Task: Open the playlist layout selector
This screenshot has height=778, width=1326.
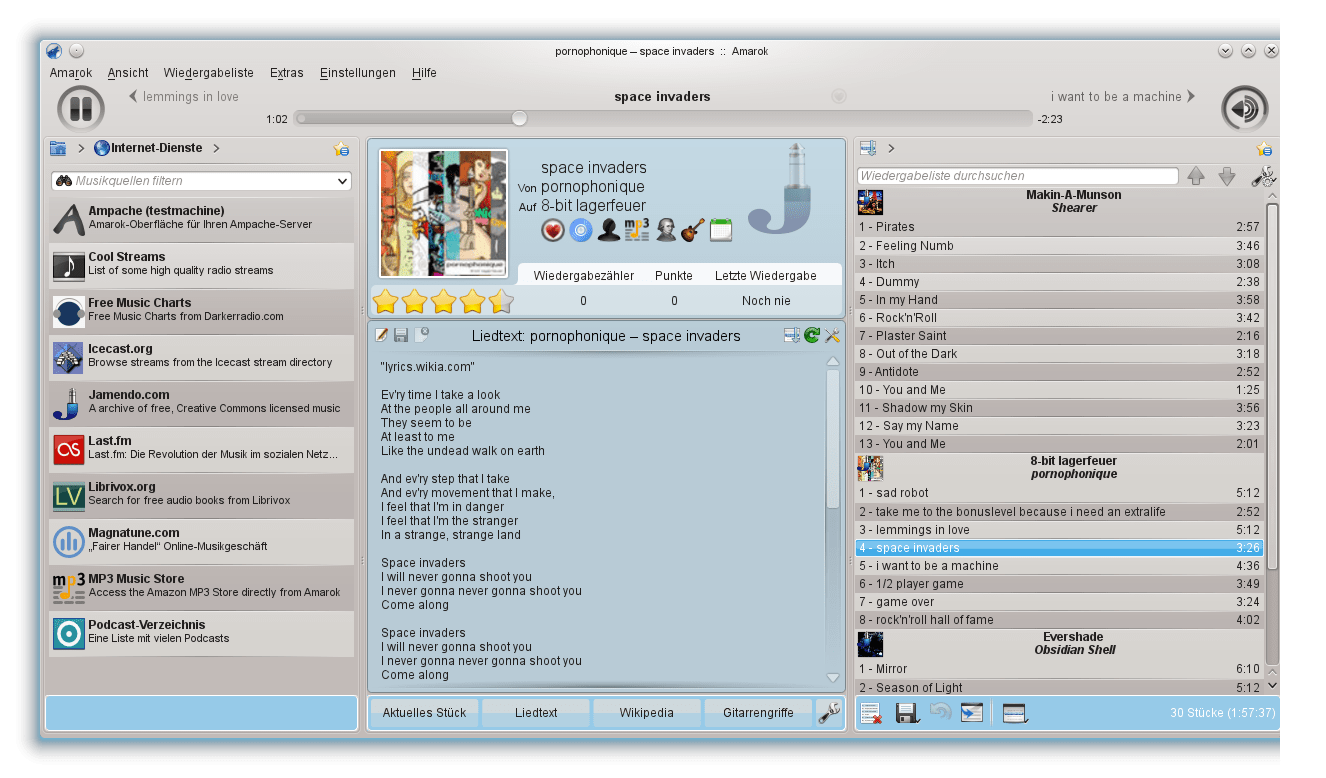Action: (x=1015, y=713)
